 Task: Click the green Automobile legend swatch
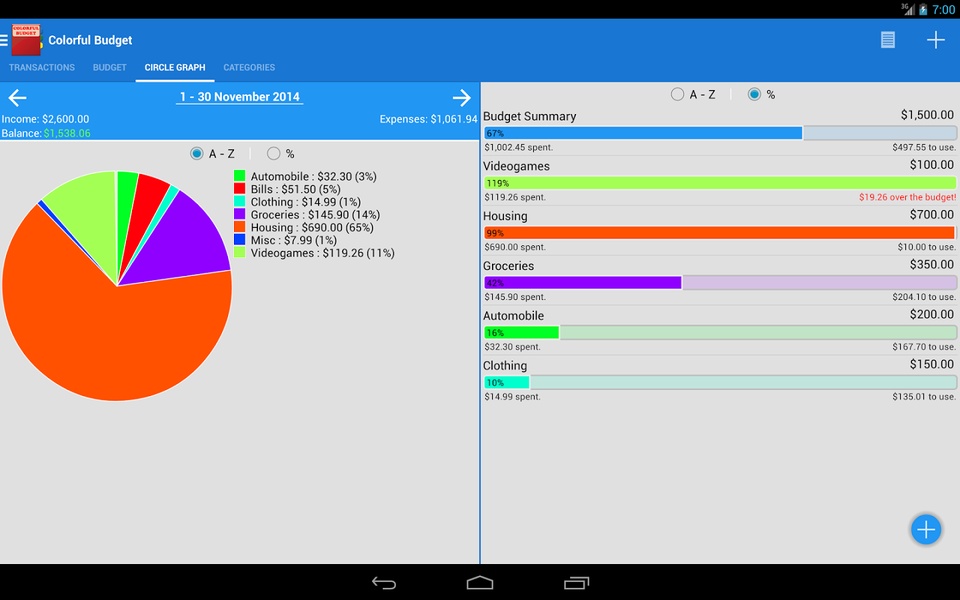(x=239, y=176)
